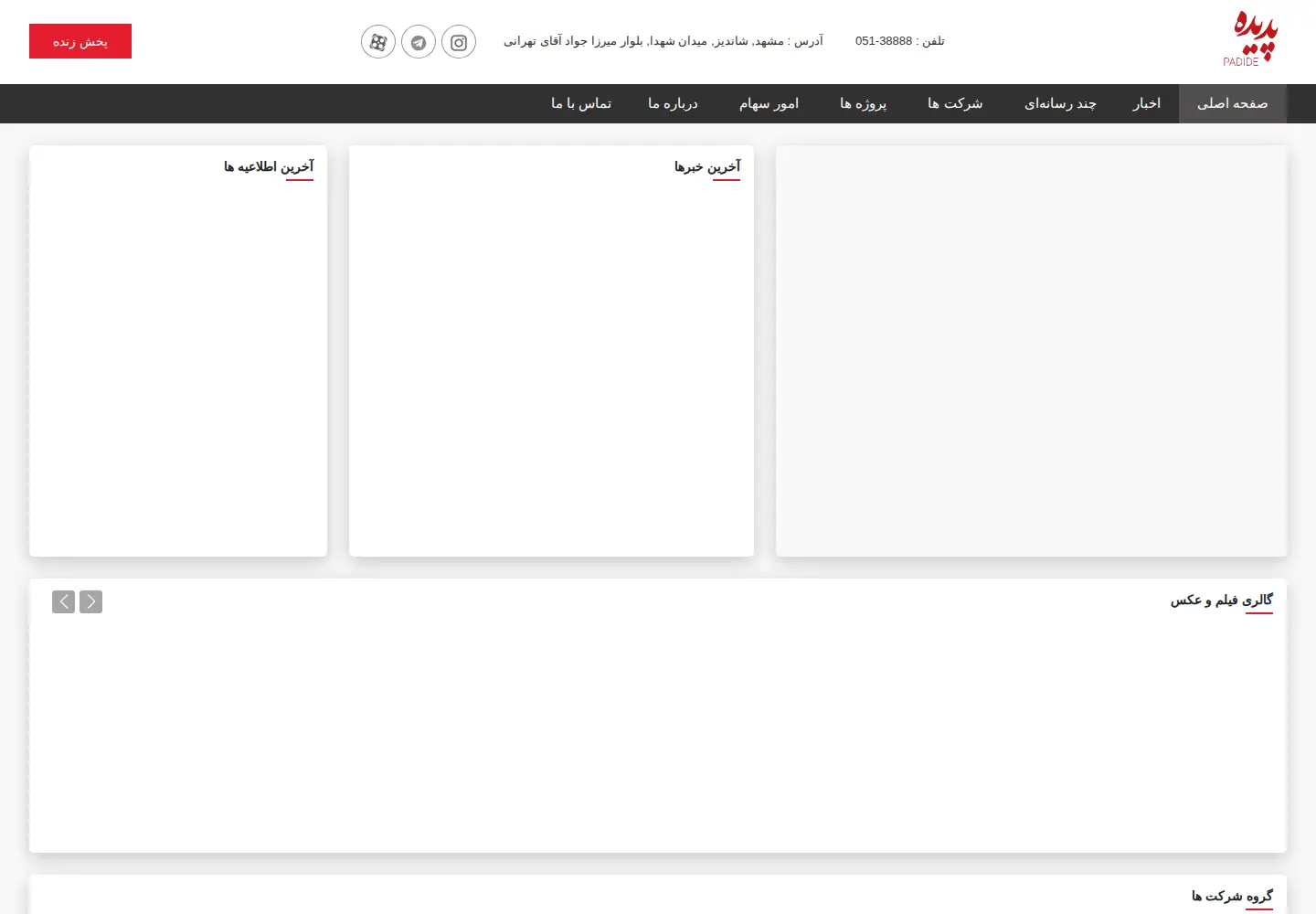Click the phone number 051-38888
The height and width of the screenshot is (914, 1316).
click(884, 41)
